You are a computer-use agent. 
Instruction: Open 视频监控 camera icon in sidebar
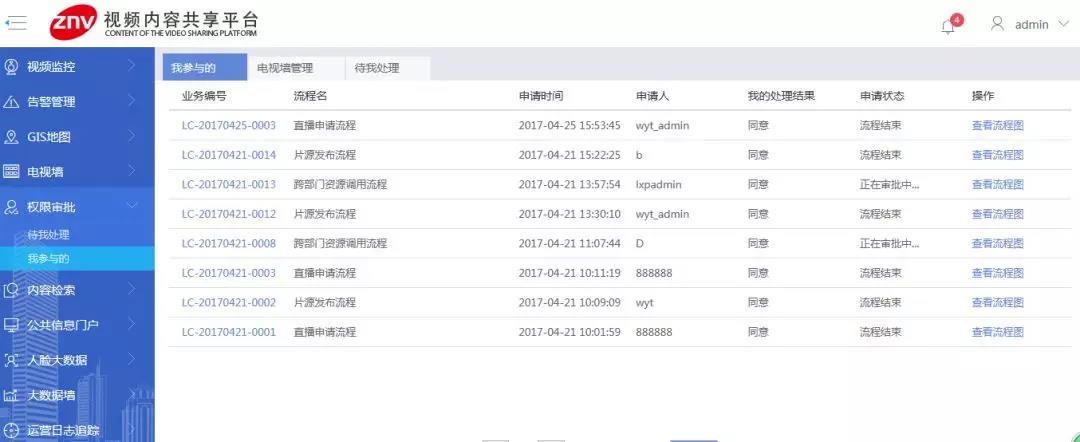(x=12, y=67)
